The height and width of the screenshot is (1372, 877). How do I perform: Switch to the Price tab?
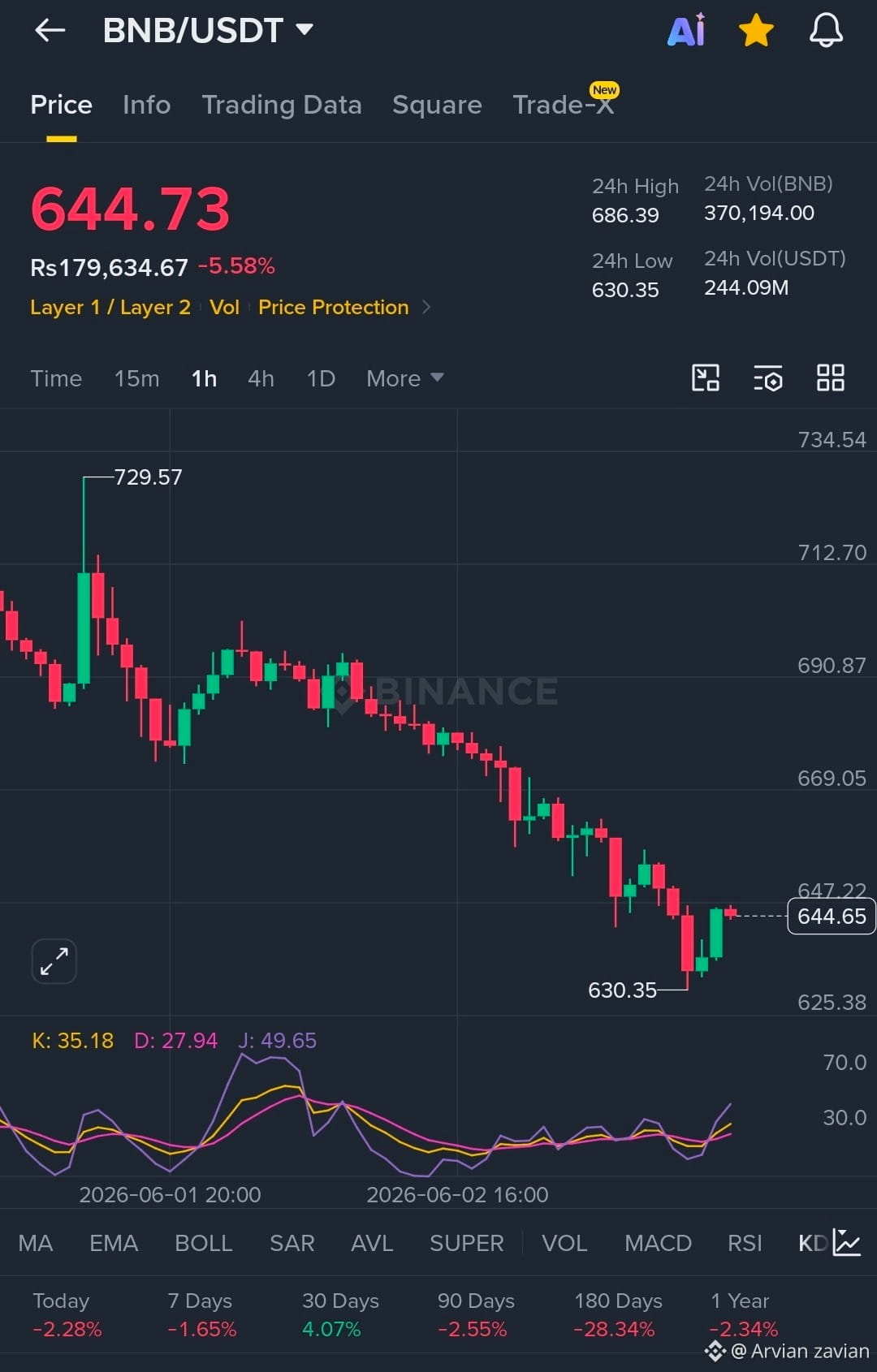[x=61, y=105]
